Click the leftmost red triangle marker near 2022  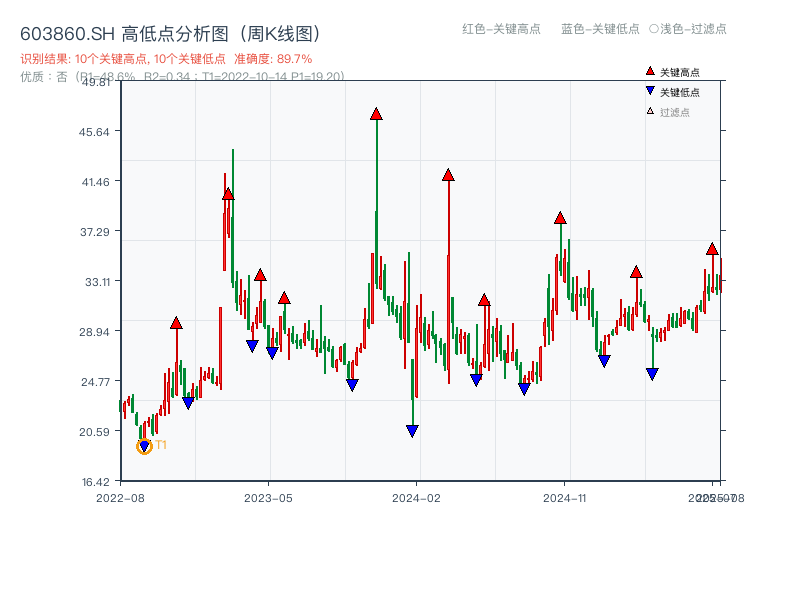coord(177,322)
